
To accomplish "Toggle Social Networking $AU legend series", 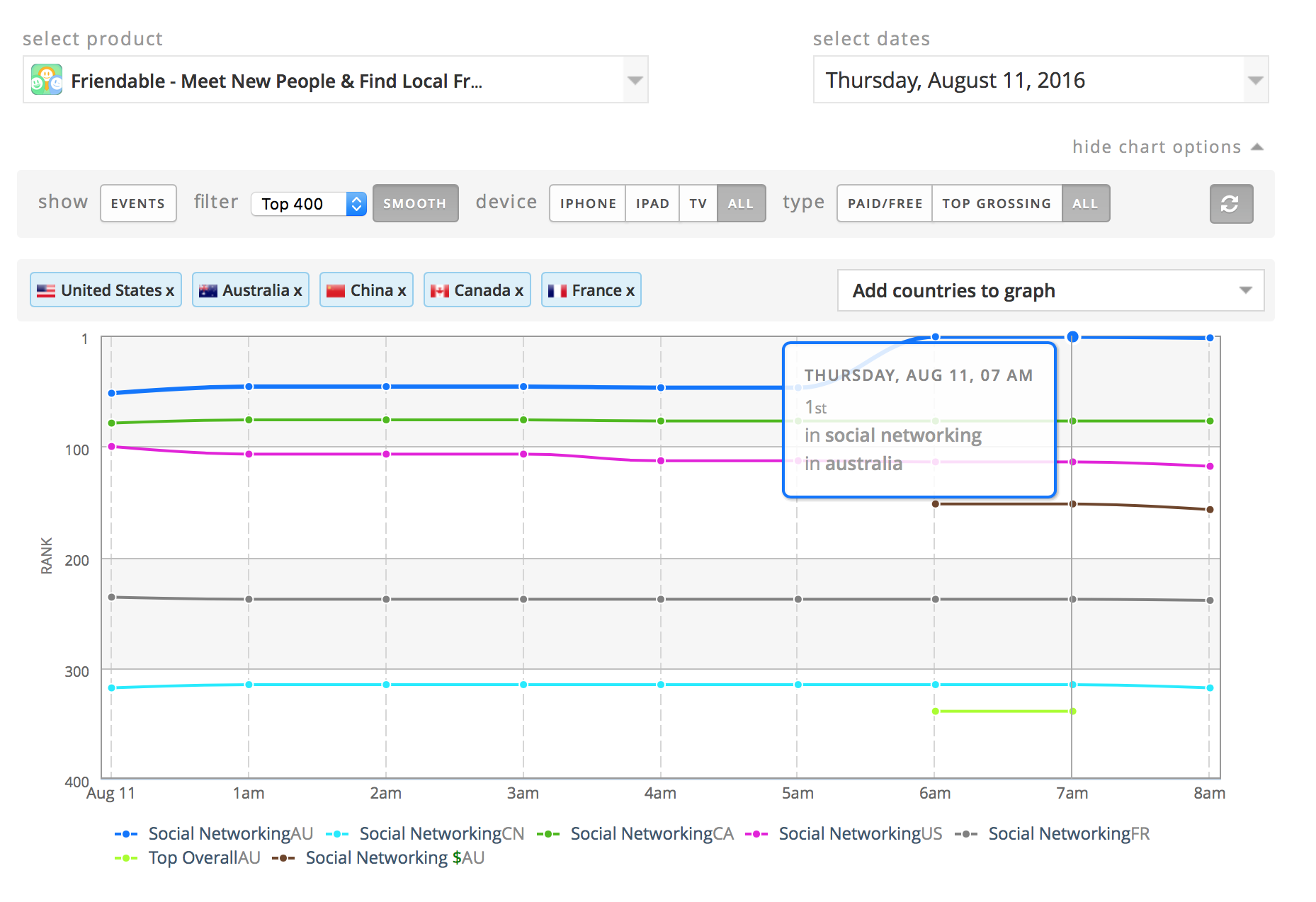I will tap(378, 858).
